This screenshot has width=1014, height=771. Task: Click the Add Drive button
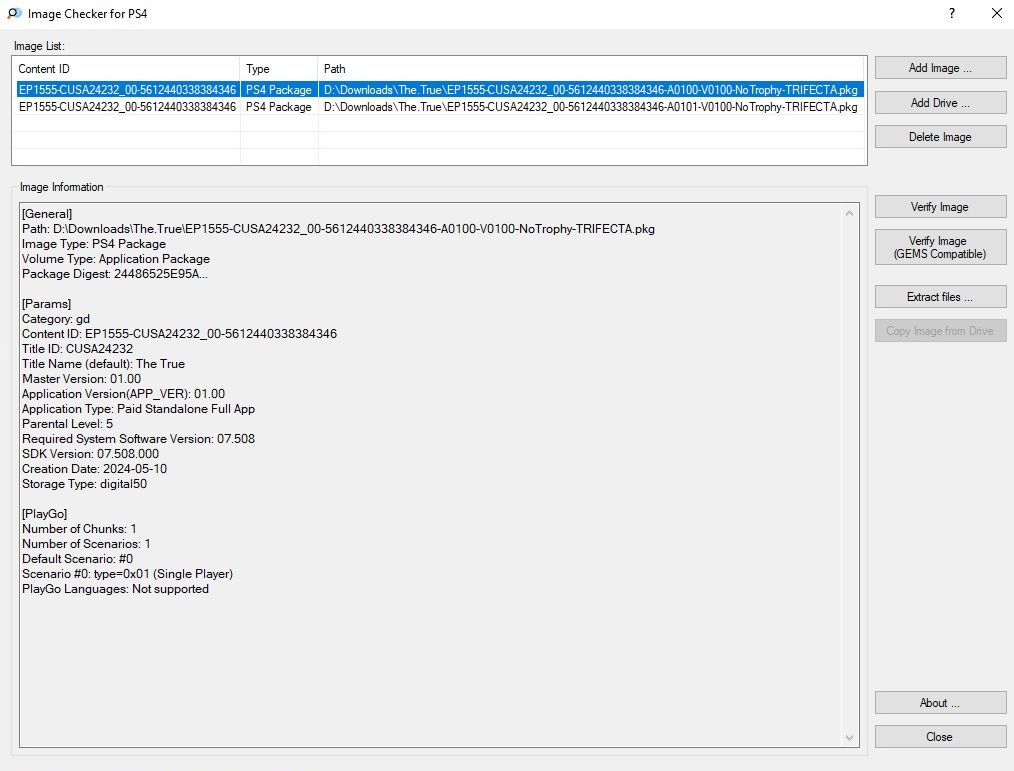(940, 103)
